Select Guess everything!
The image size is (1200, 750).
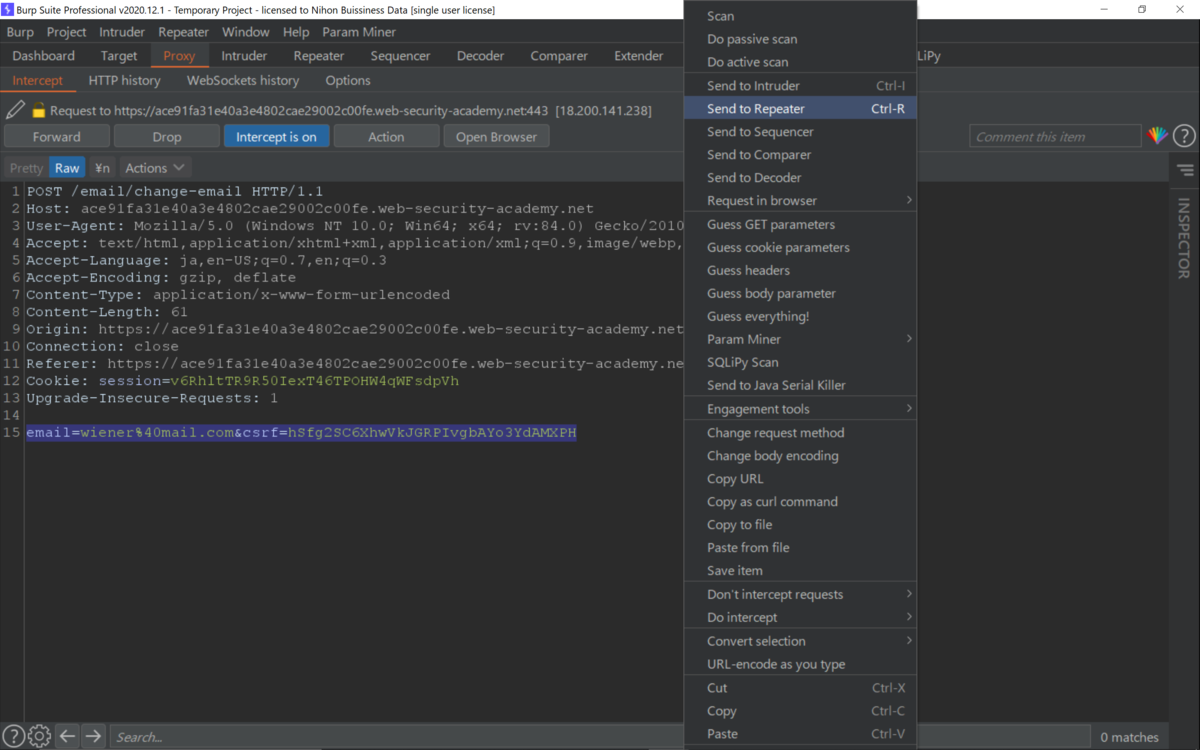tap(800, 316)
